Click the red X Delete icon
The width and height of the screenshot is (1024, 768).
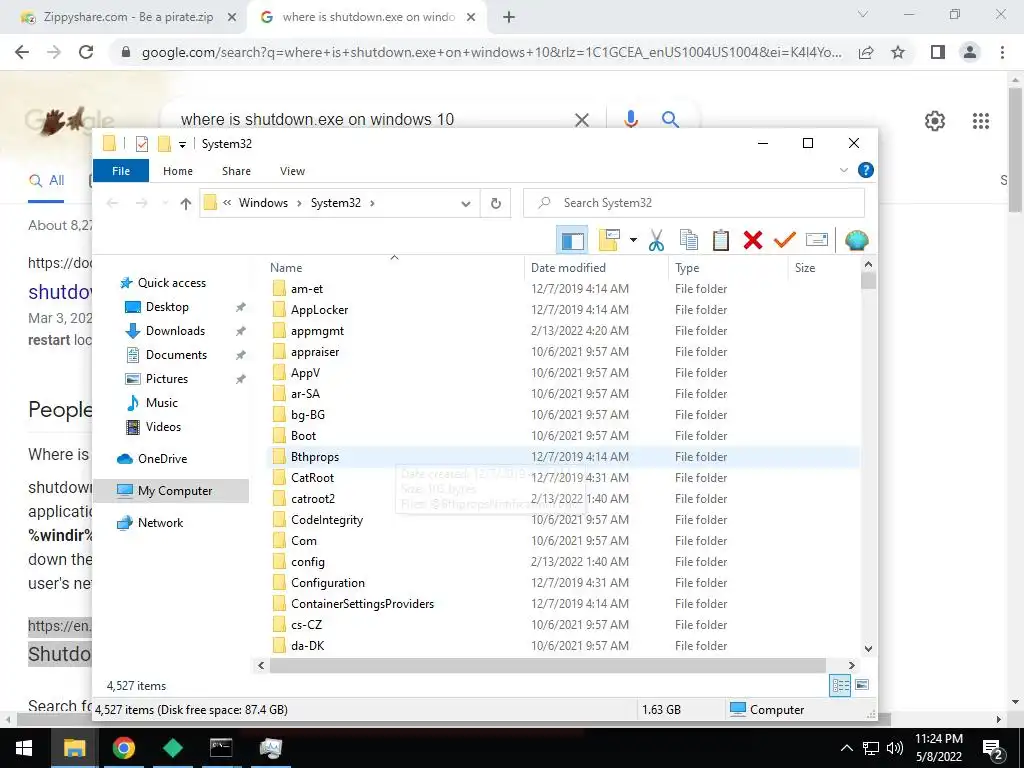click(x=752, y=240)
